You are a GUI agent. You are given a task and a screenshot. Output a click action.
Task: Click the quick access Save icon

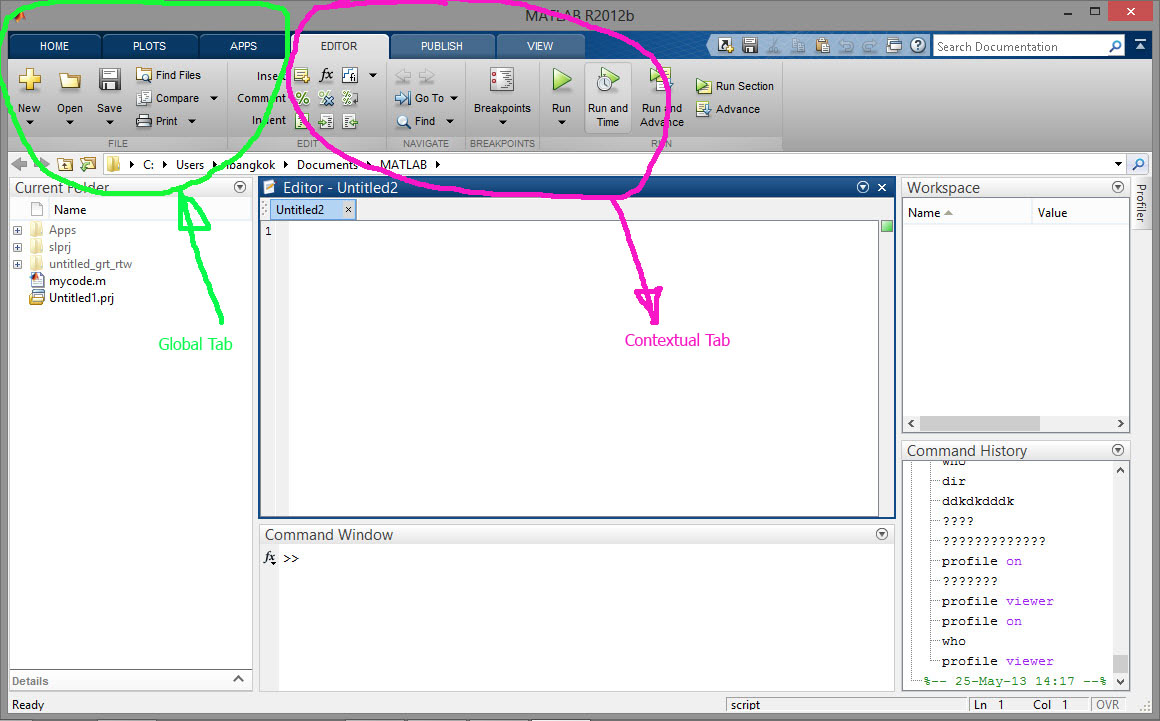[749, 46]
